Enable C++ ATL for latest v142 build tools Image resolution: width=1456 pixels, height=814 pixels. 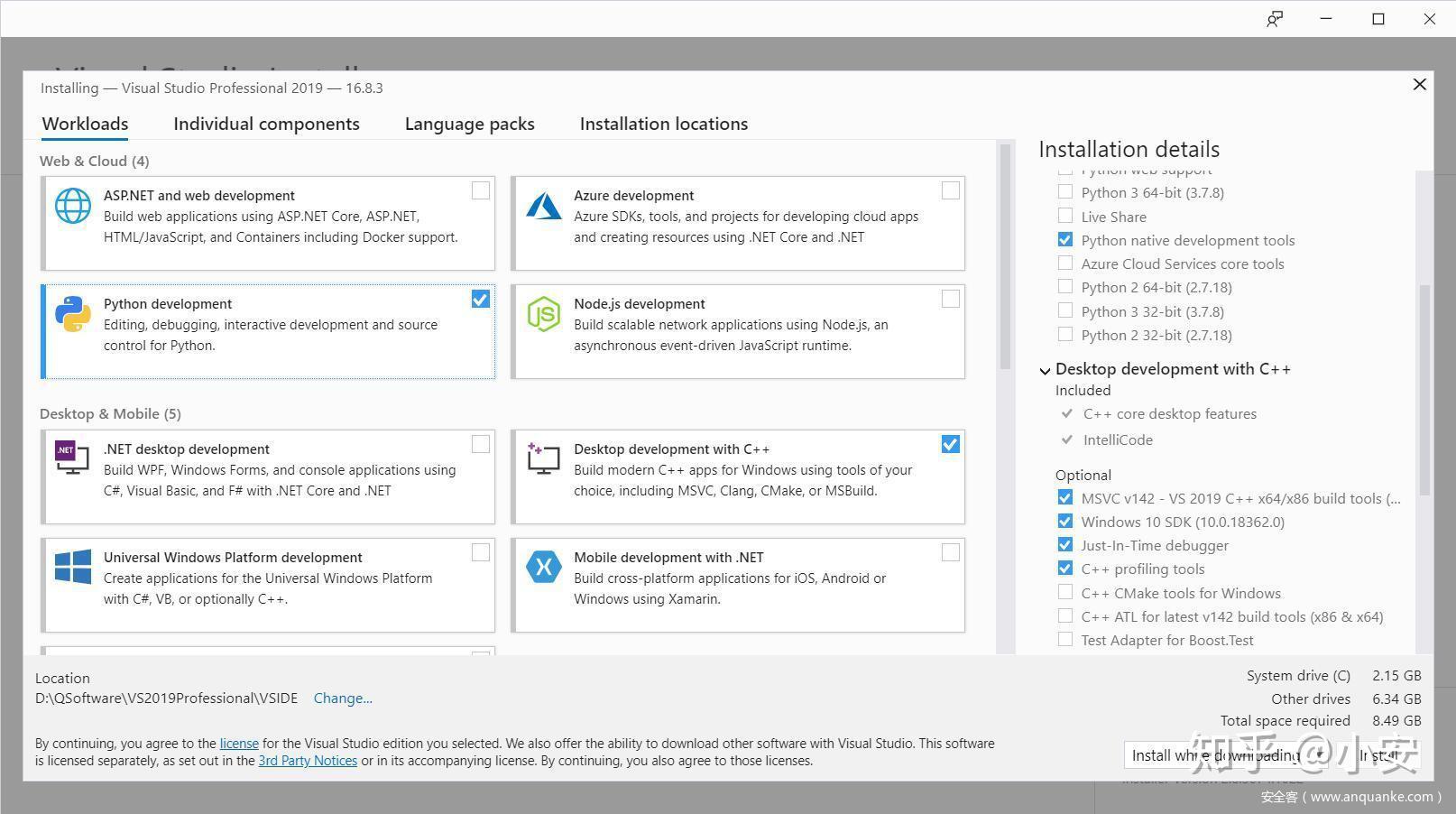(x=1065, y=616)
